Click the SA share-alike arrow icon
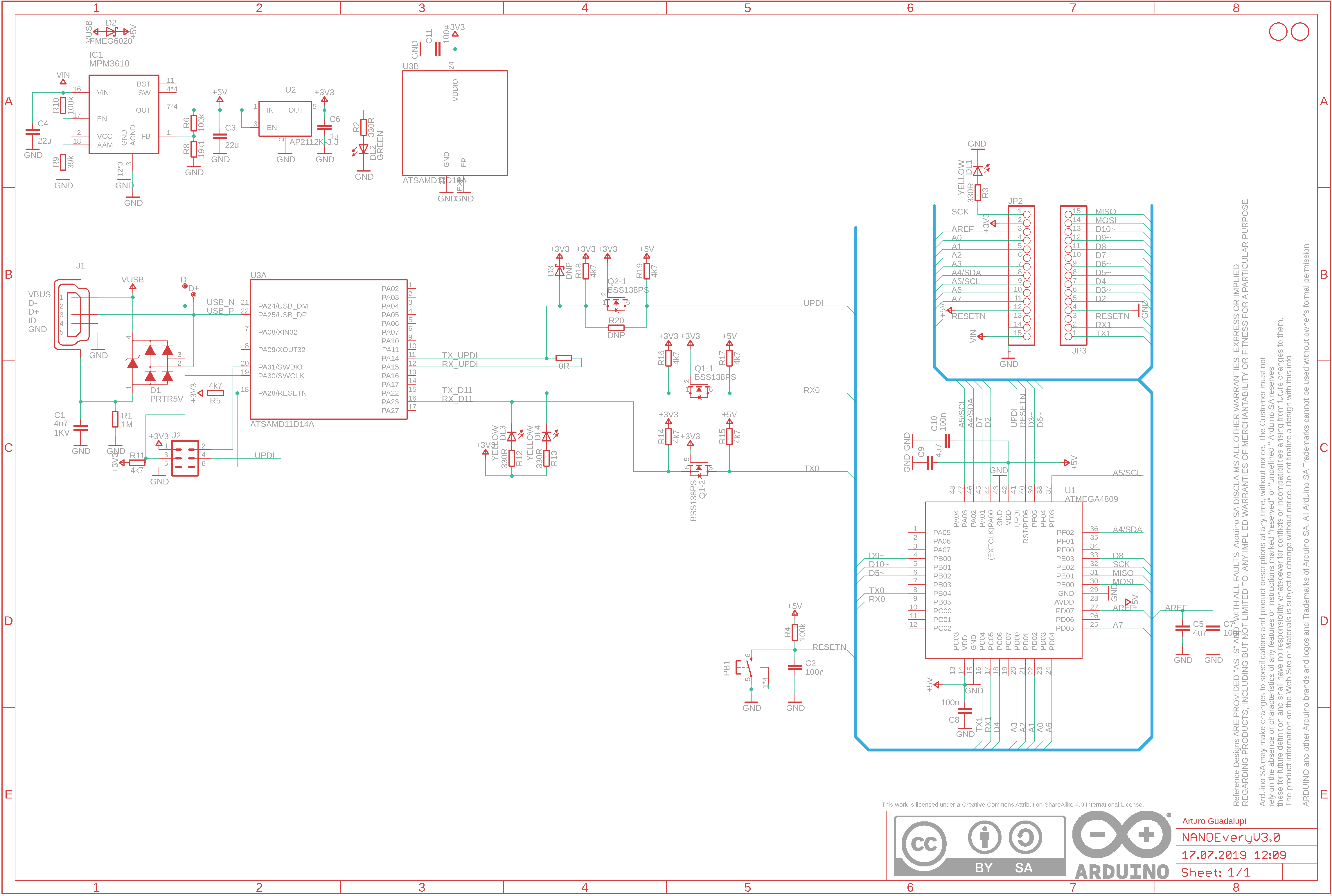 pyautogui.click(x=1025, y=838)
